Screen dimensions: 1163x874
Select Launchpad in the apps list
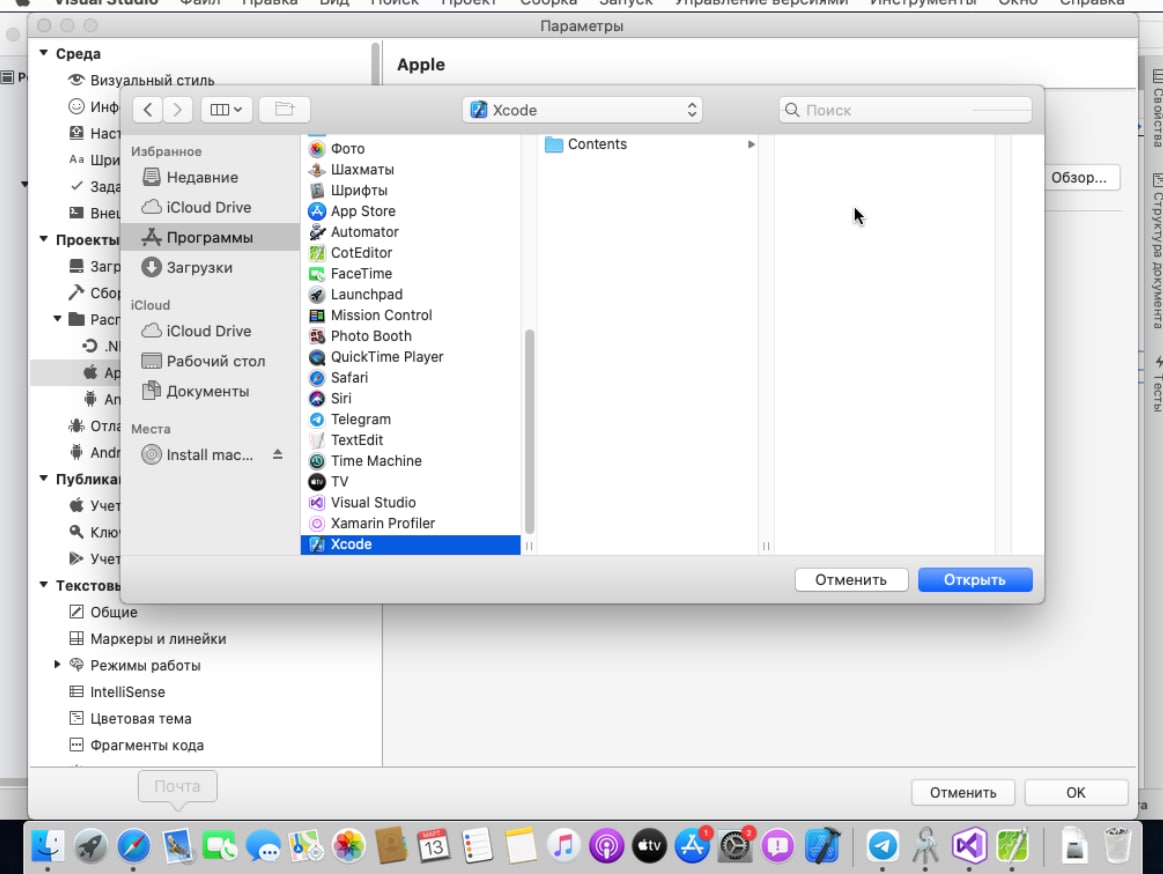[x=410, y=294]
